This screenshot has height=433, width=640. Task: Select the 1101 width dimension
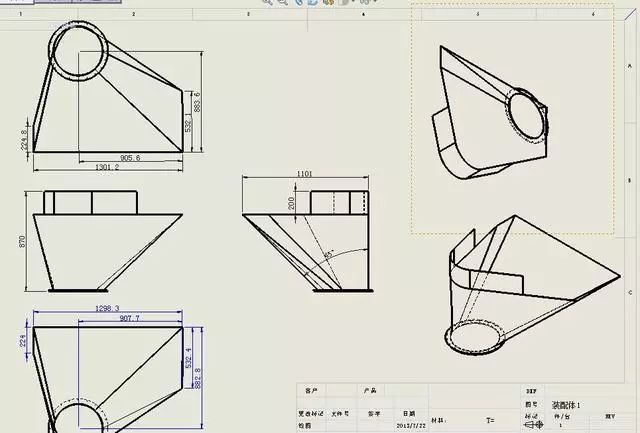click(305, 174)
